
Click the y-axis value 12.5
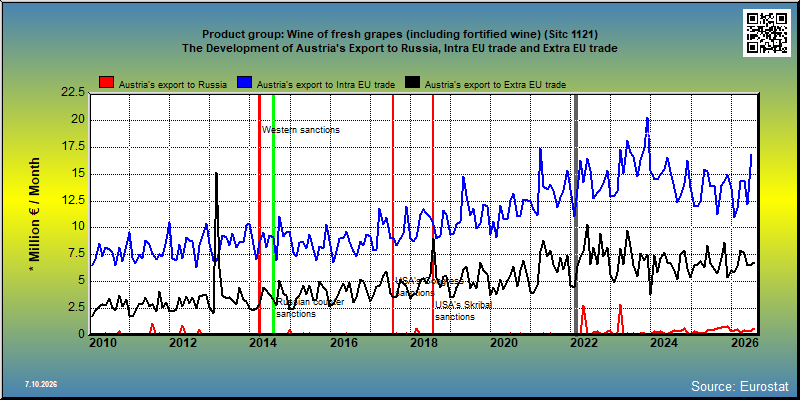74,201
